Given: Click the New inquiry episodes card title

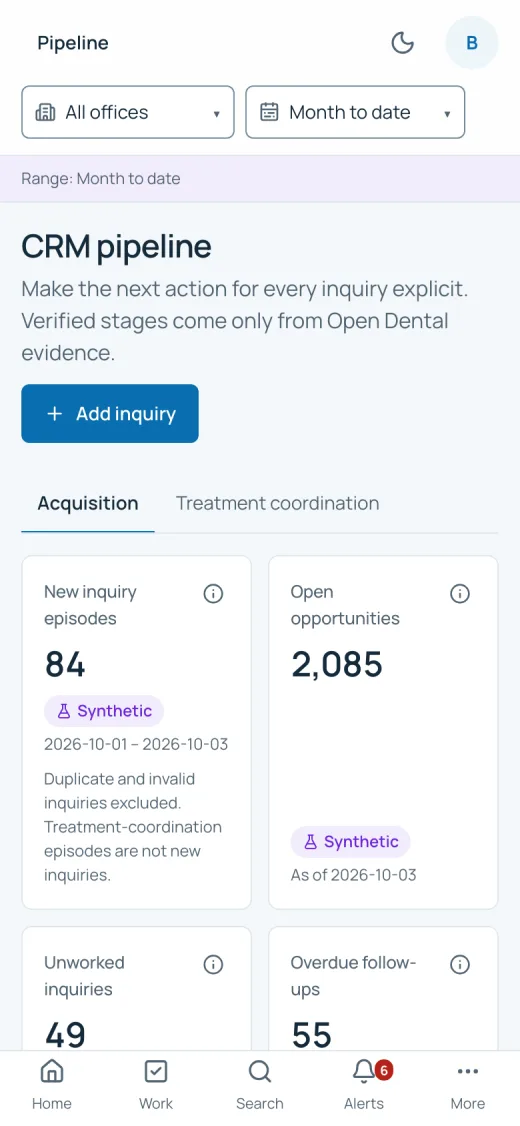Looking at the screenshot, I should (x=90, y=605).
